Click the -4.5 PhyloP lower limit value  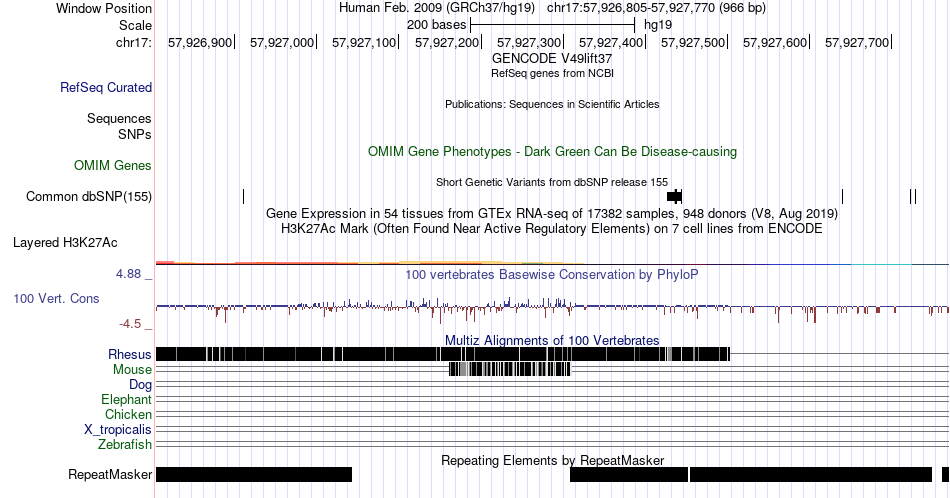(x=130, y=324)
